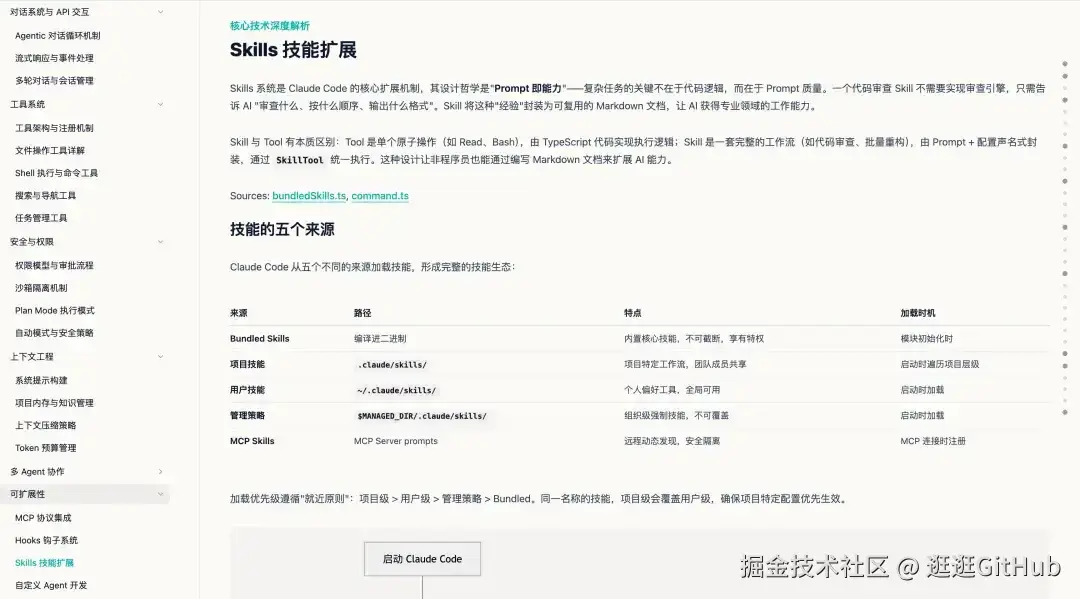The height and width of the screenshot is (599, 1080).
Task: Click the 可扩展性 section label
Action: 28,494
